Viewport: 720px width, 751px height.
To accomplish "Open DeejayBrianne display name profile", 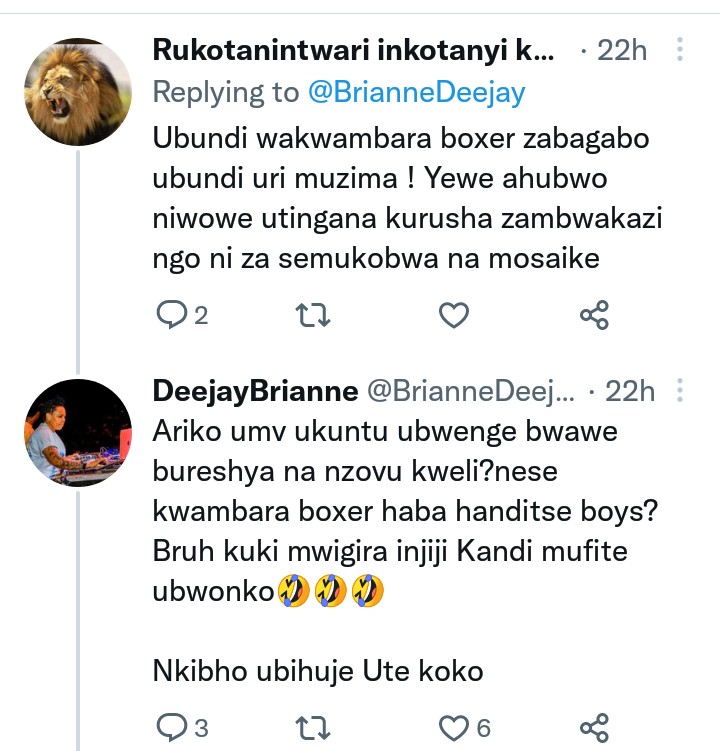I will 255,391.
